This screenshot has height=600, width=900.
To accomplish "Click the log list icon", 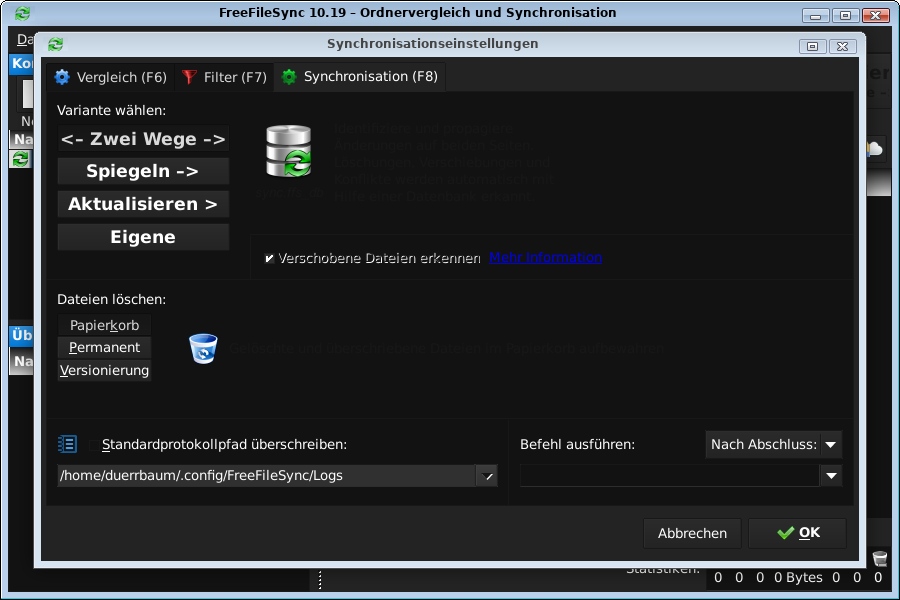I will [x=68, y=444].
